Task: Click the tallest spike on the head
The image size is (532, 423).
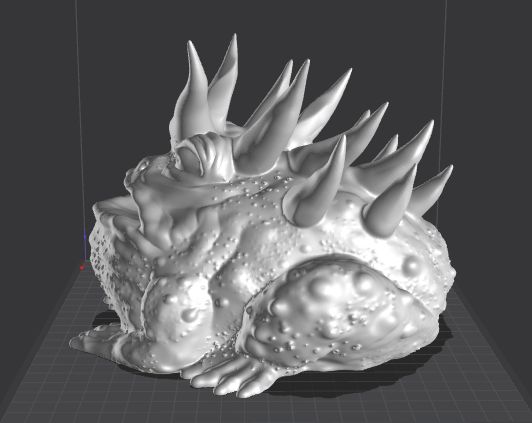Action: (x=226, y=80)
